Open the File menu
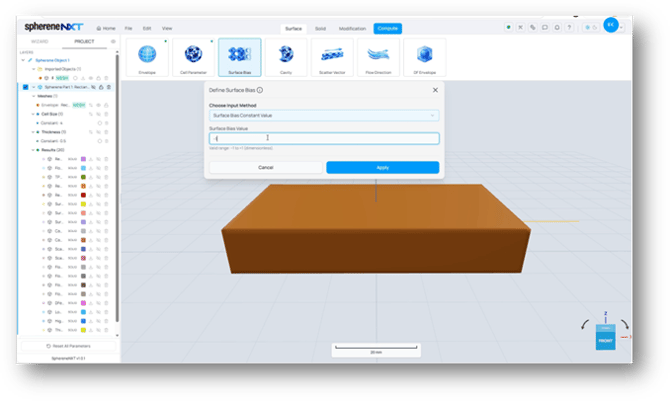This screenshot has height=401, width=670. (128, 28)
